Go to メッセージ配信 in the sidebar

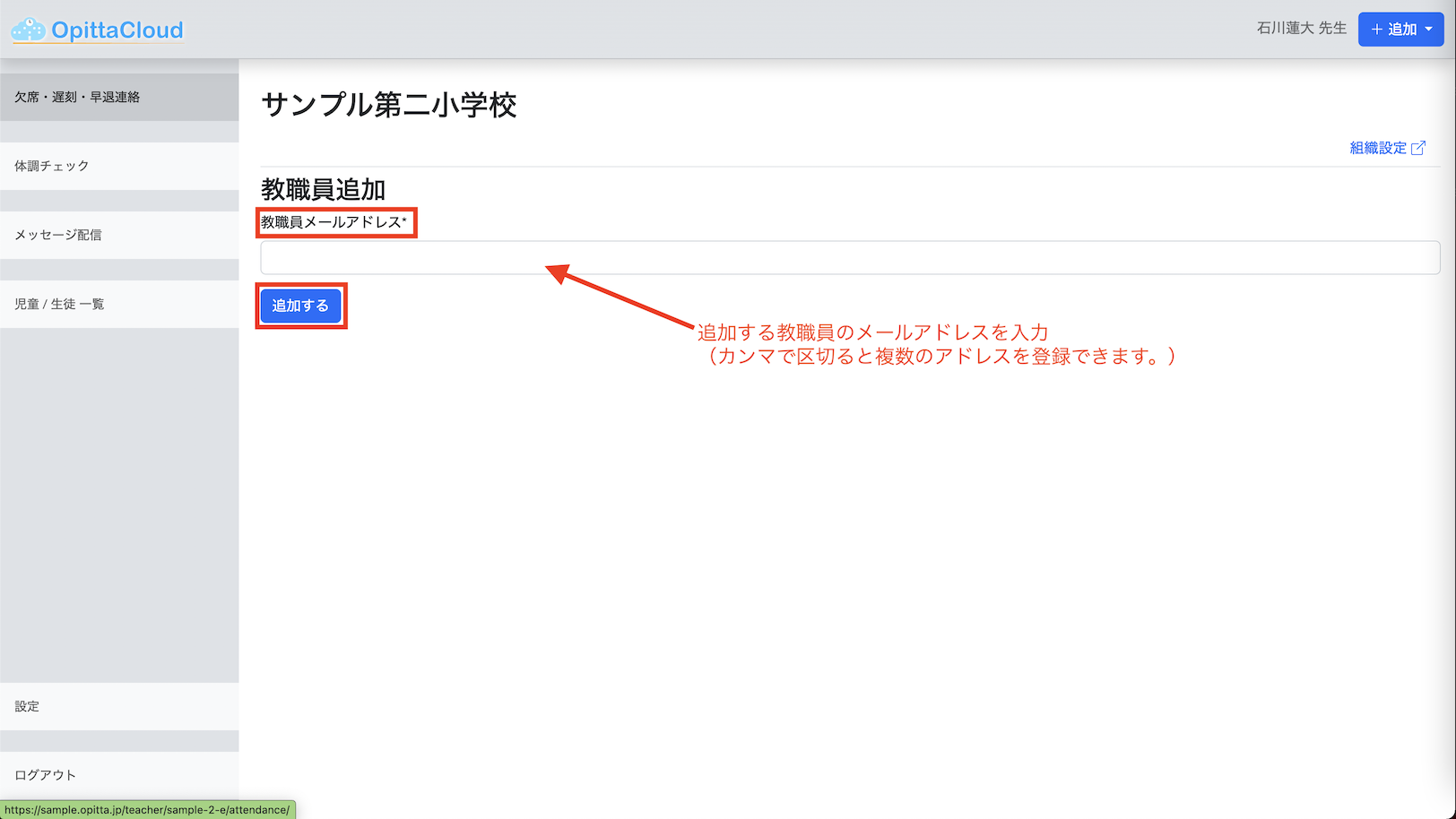tap(119, 235)
